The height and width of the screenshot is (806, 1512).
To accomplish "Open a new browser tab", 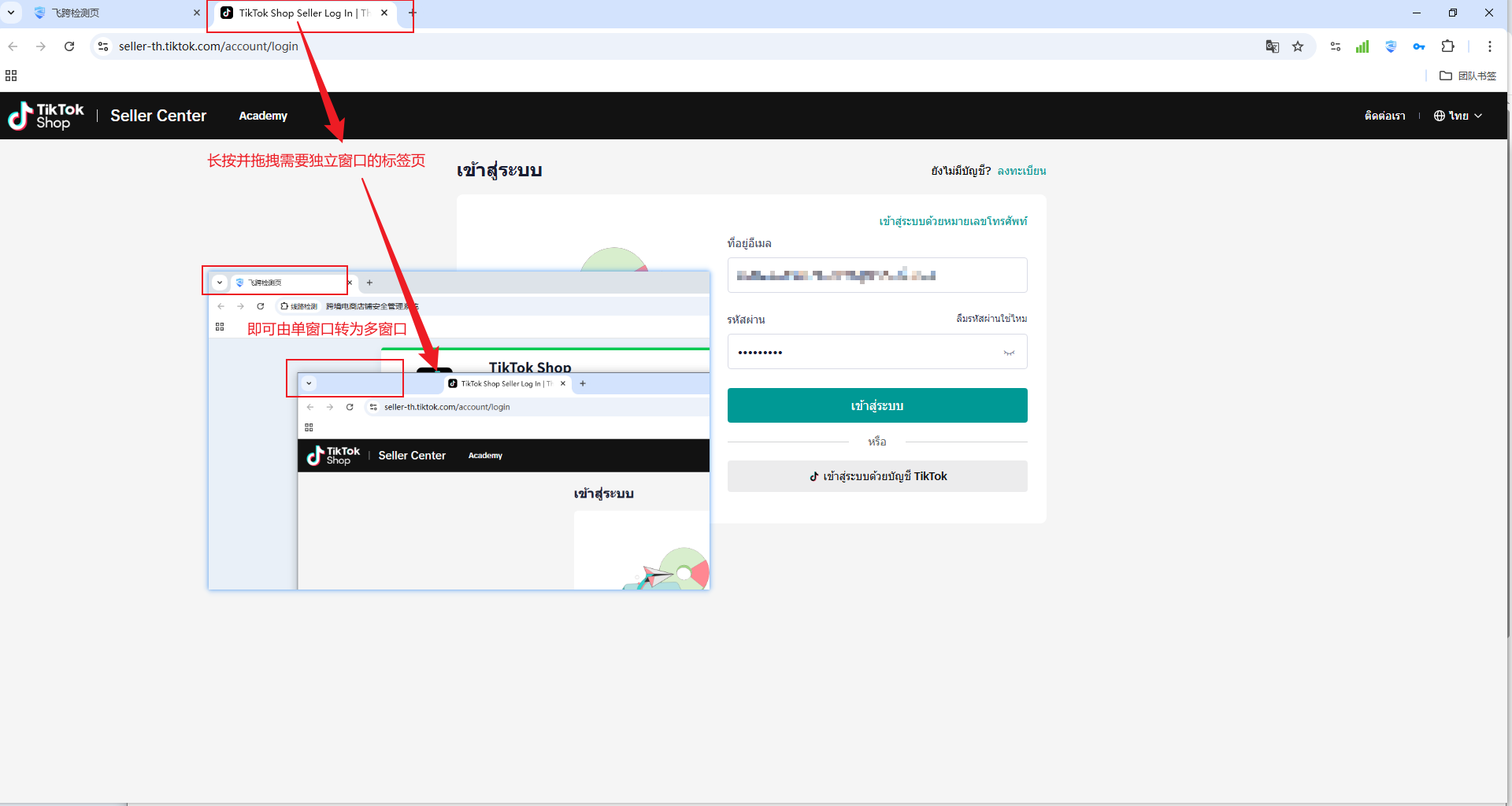I will pos(412,13).
